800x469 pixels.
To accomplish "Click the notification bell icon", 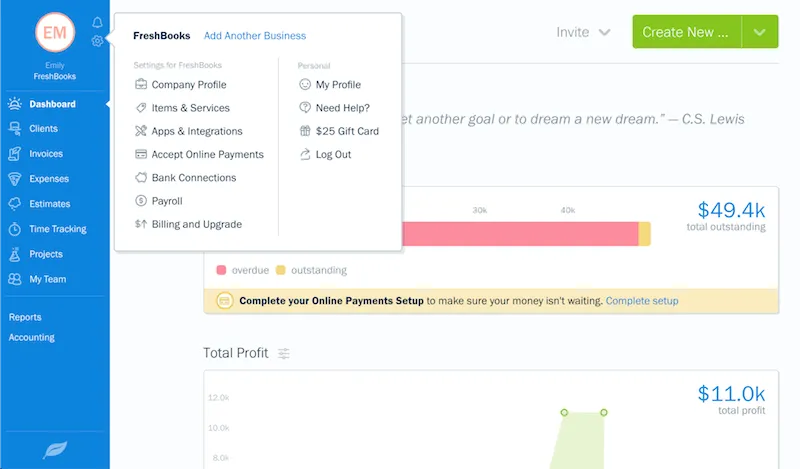I will click(97, 22).
